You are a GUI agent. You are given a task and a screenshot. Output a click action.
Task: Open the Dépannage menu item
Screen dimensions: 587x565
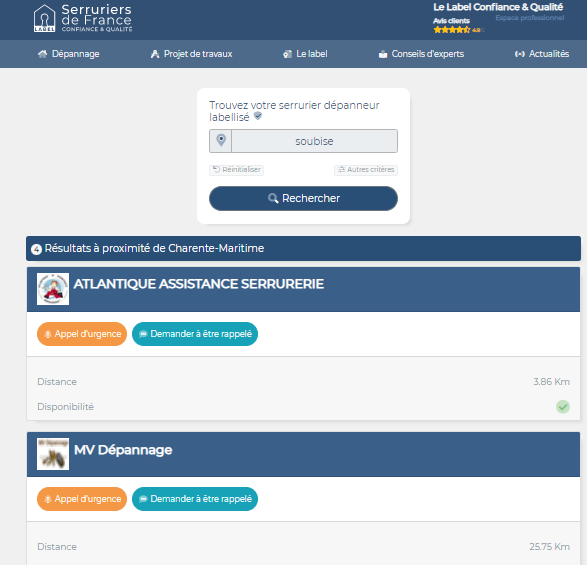coord(69,54)
